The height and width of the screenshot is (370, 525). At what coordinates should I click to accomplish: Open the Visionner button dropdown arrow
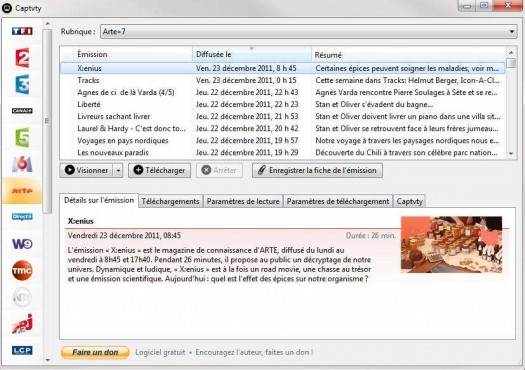[x=118, y=170]
